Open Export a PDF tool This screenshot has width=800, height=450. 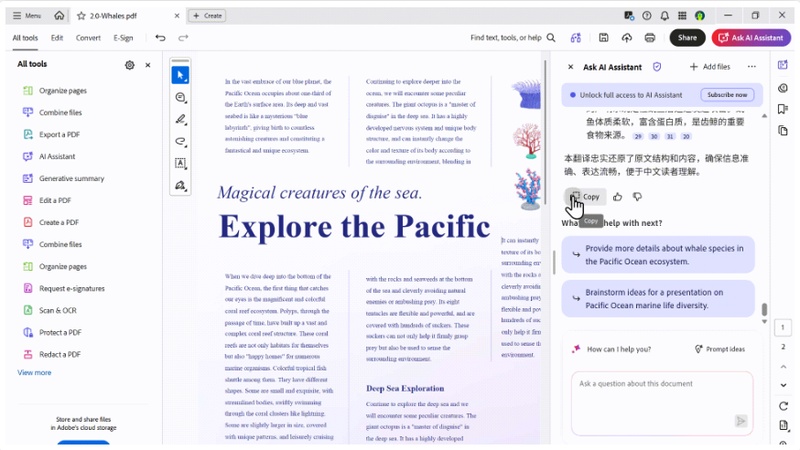(x=51, y=135)
